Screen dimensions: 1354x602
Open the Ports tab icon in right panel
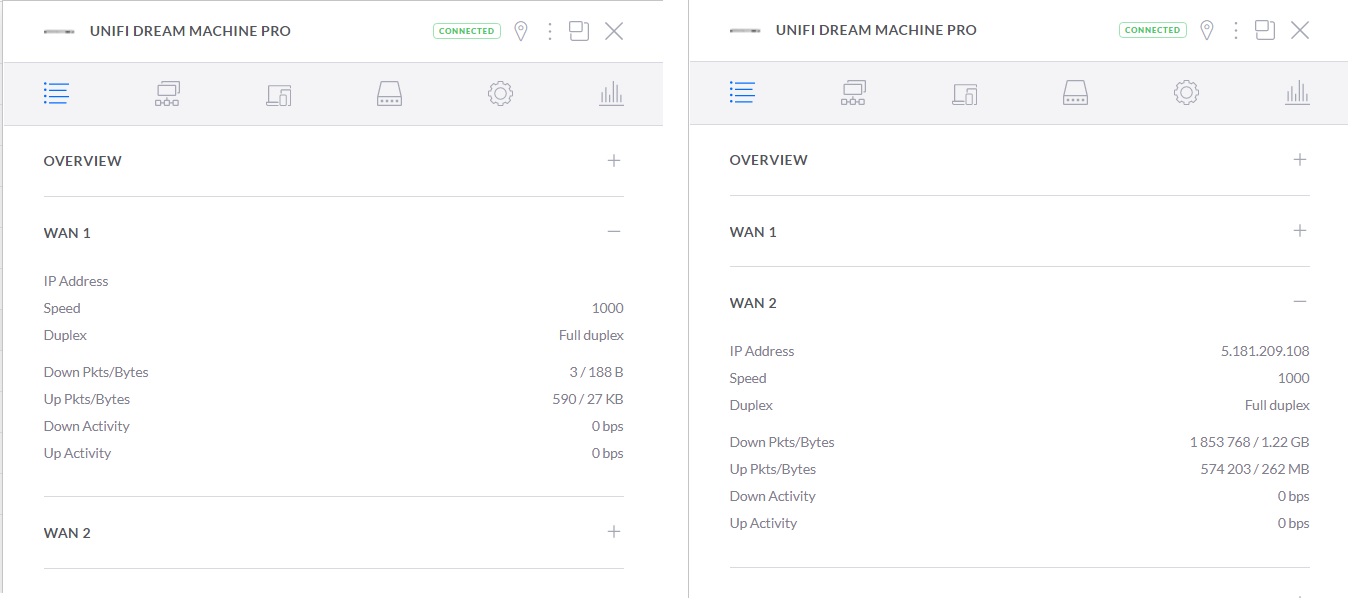(853, 93)
